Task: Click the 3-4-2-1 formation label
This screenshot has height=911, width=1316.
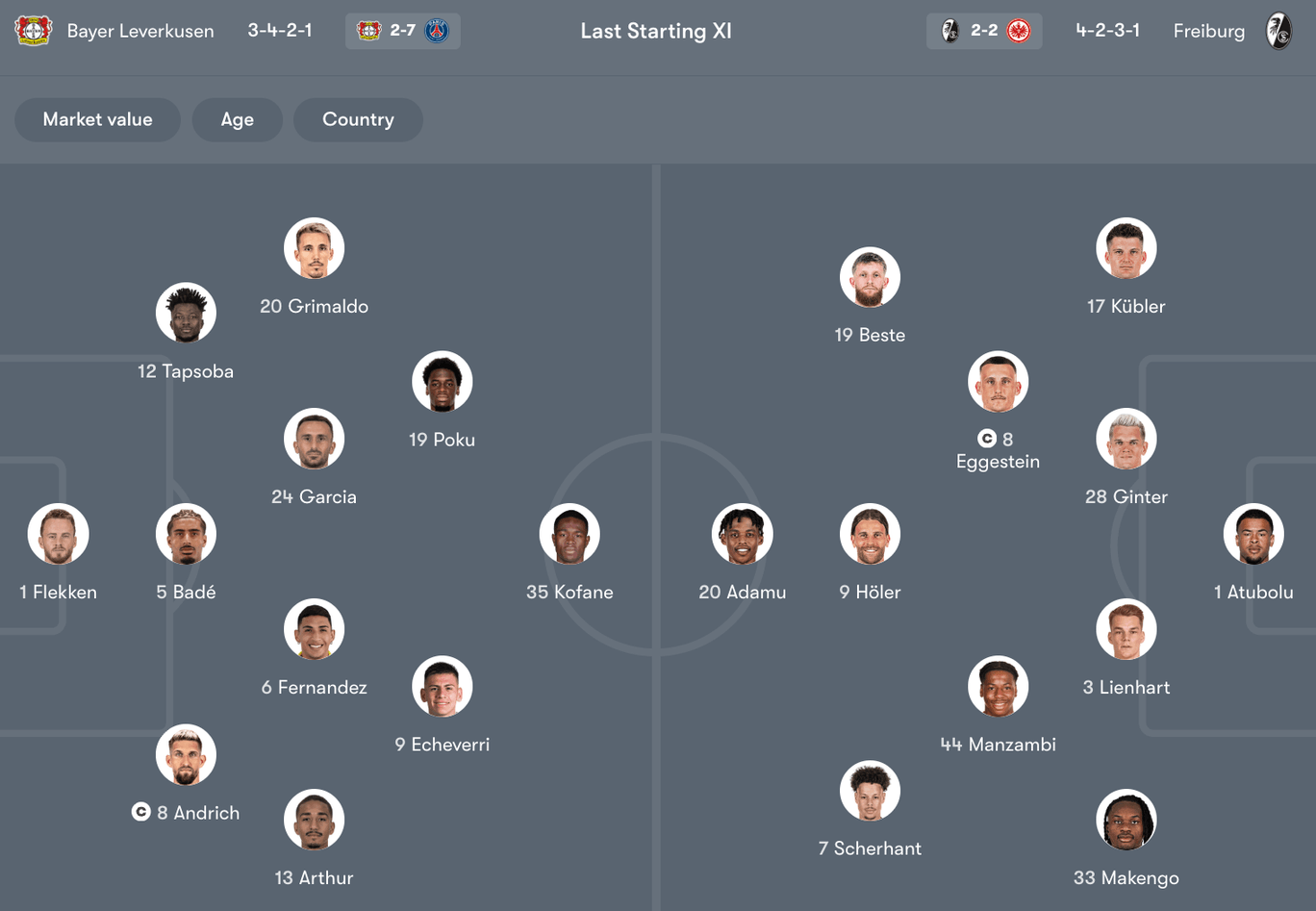Action: tap(280, 30)
